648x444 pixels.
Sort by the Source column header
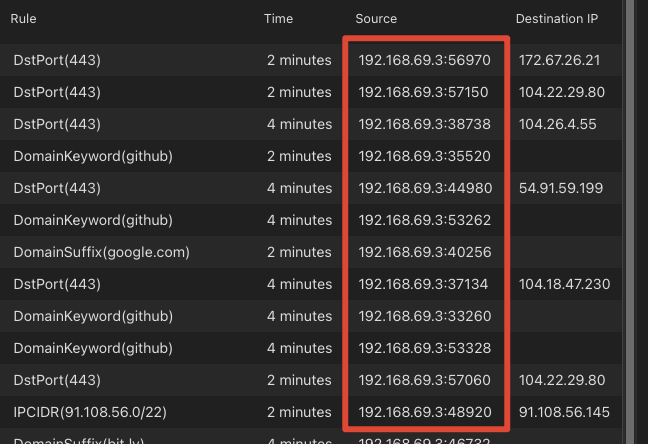[376, 19]
